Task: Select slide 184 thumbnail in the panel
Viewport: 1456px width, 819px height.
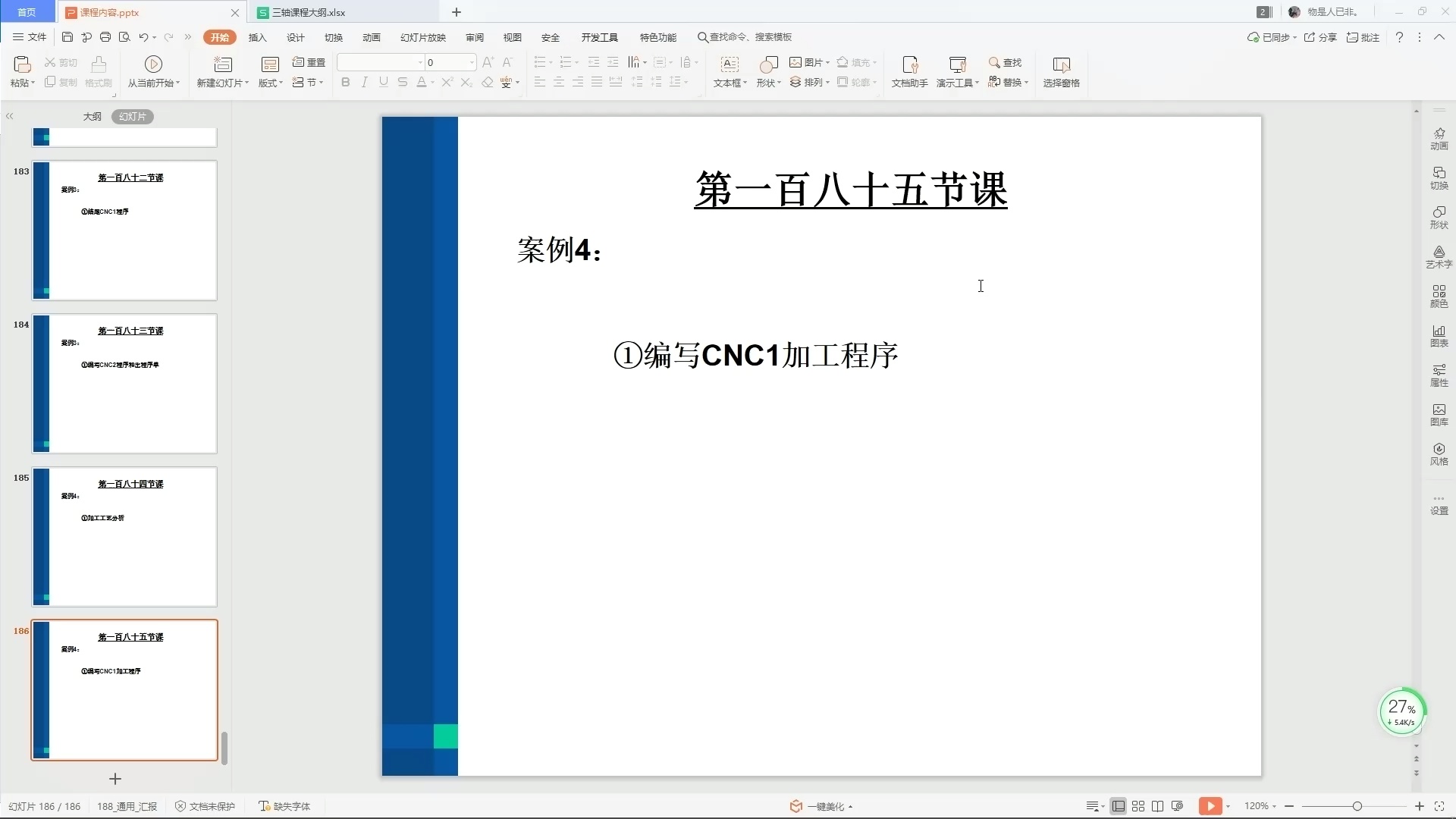Action: tap(124, 384)
